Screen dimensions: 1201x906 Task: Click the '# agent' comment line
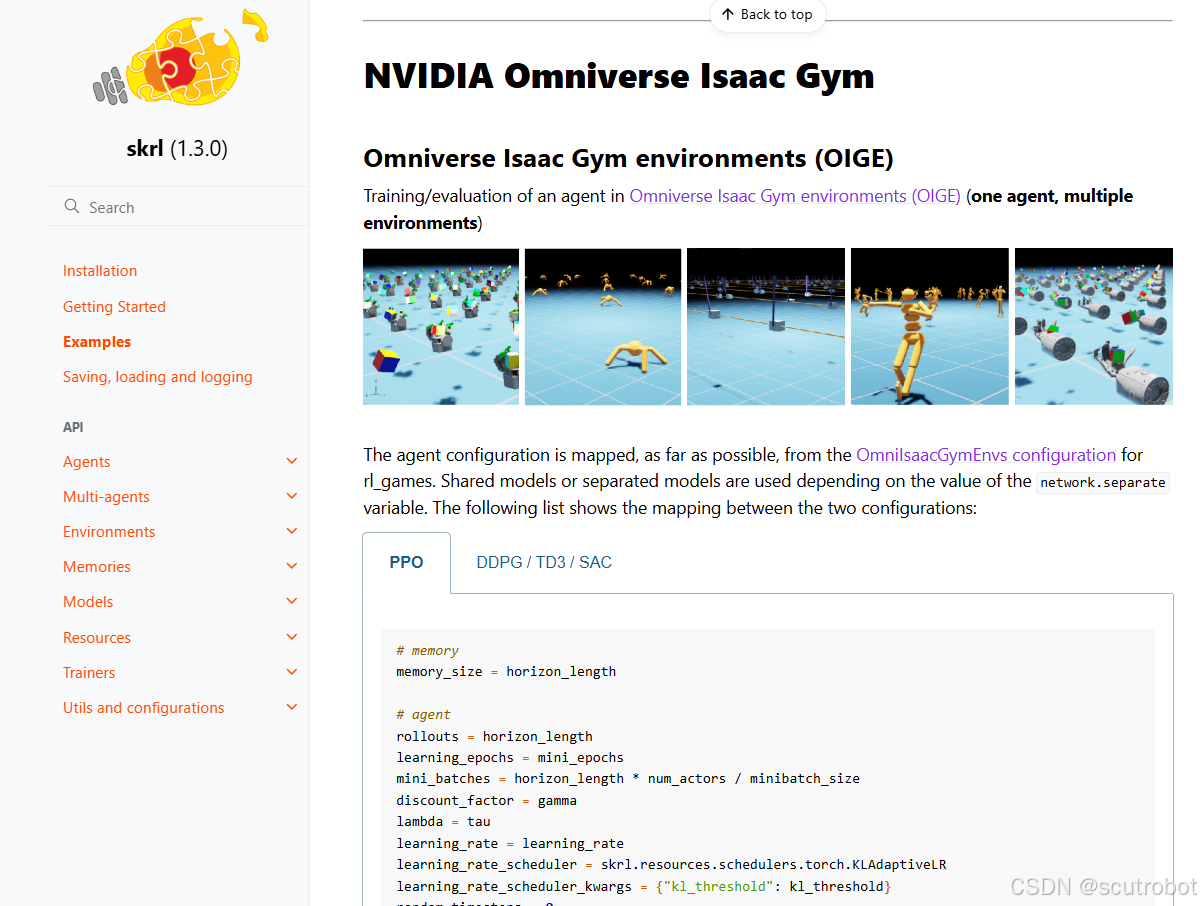[x=423, y=715]
